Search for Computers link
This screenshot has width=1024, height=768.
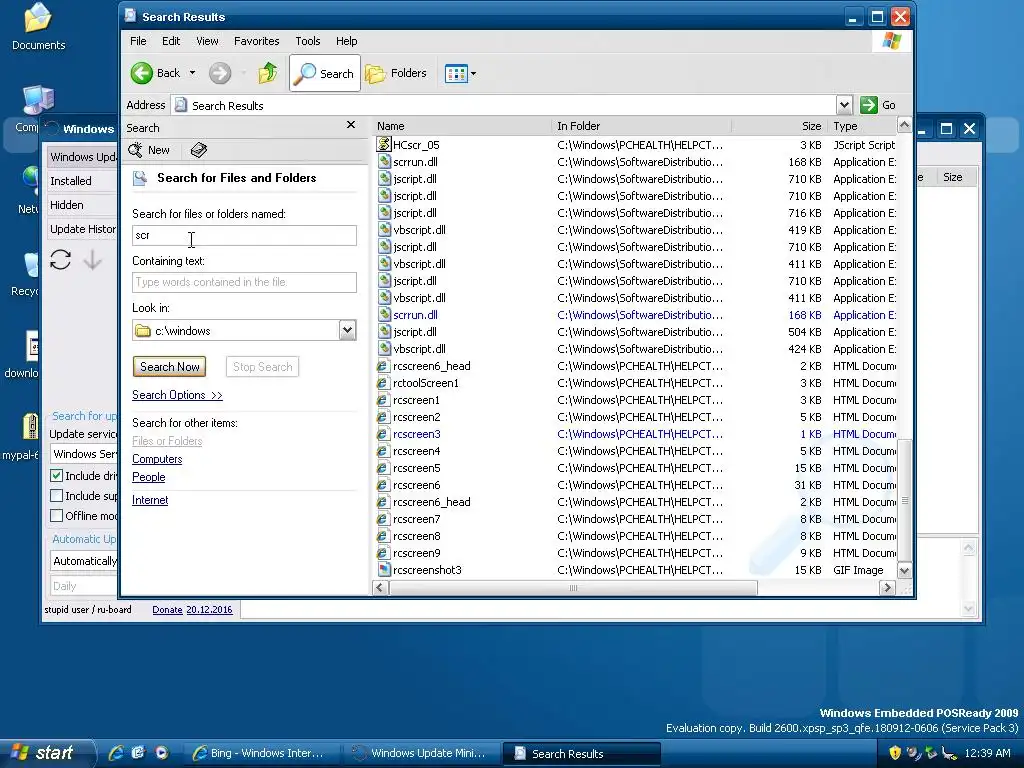[157, 459]
